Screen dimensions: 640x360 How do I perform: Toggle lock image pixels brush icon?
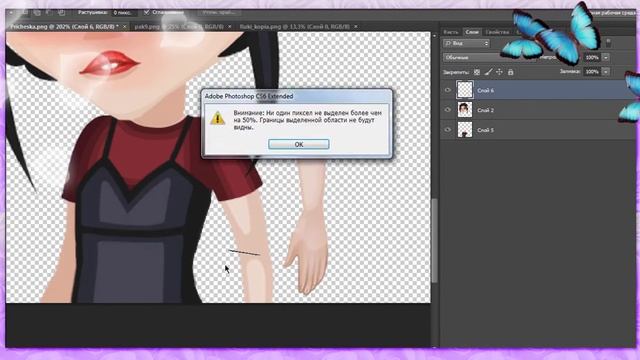[488, 72]
